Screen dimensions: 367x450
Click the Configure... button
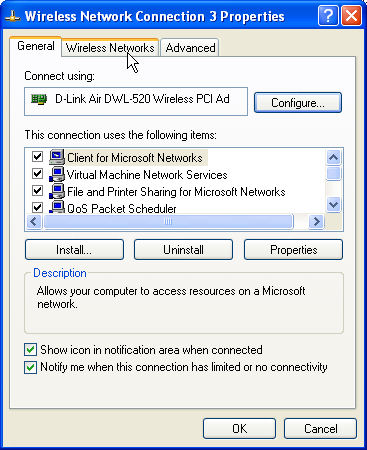click(298, 103)
